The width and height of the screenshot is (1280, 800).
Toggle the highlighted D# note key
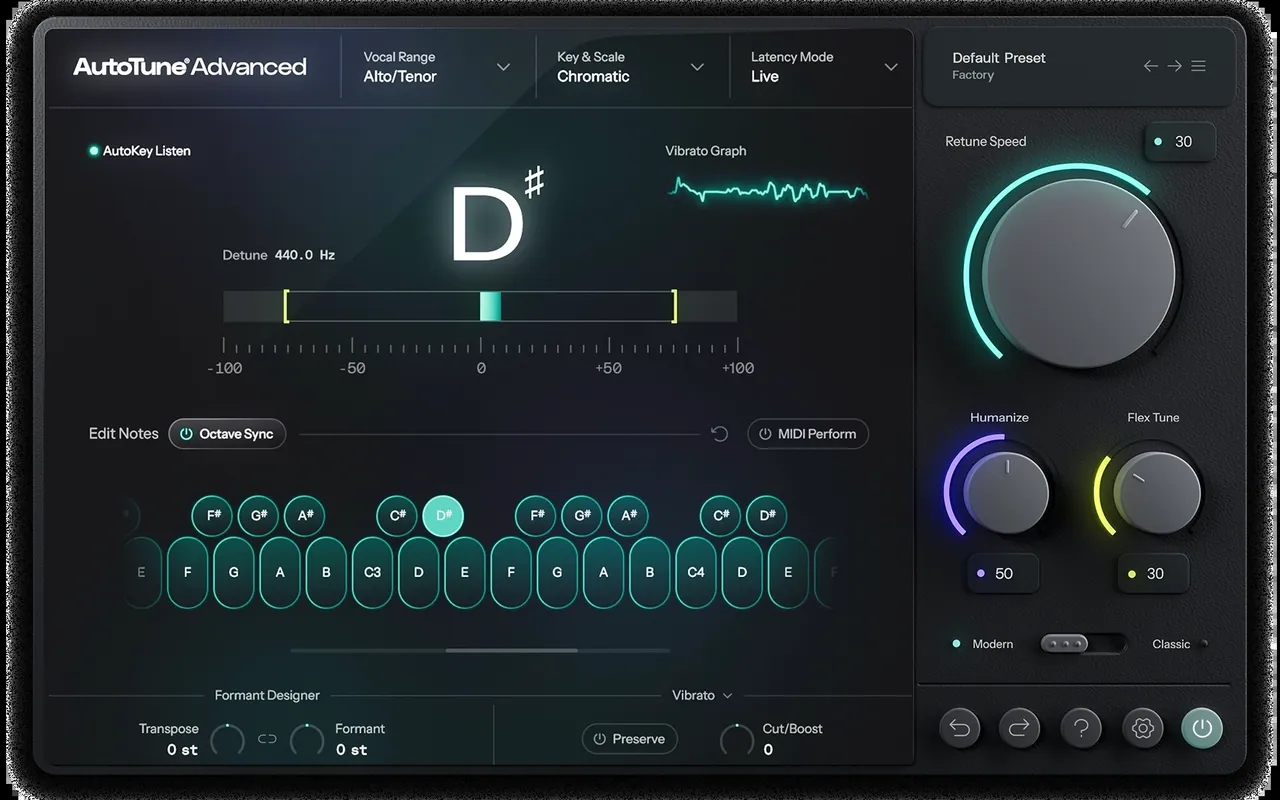click(444, 516)
